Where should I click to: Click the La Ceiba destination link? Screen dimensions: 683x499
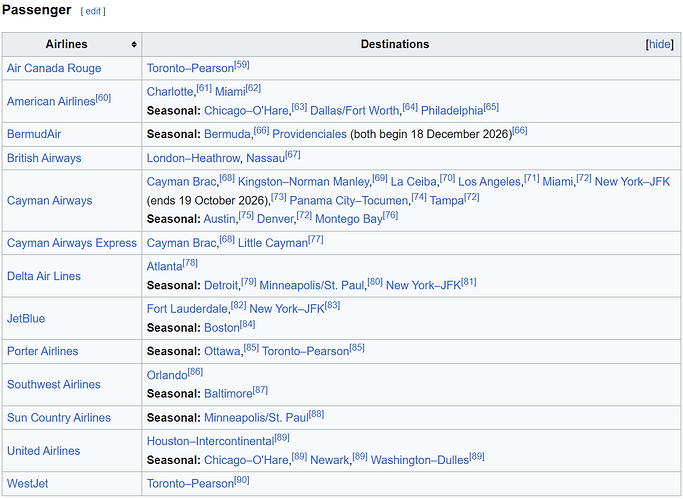(414, 182)
